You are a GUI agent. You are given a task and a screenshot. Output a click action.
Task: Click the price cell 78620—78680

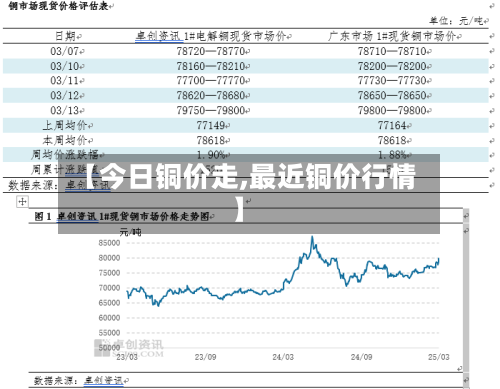(211, 95)
